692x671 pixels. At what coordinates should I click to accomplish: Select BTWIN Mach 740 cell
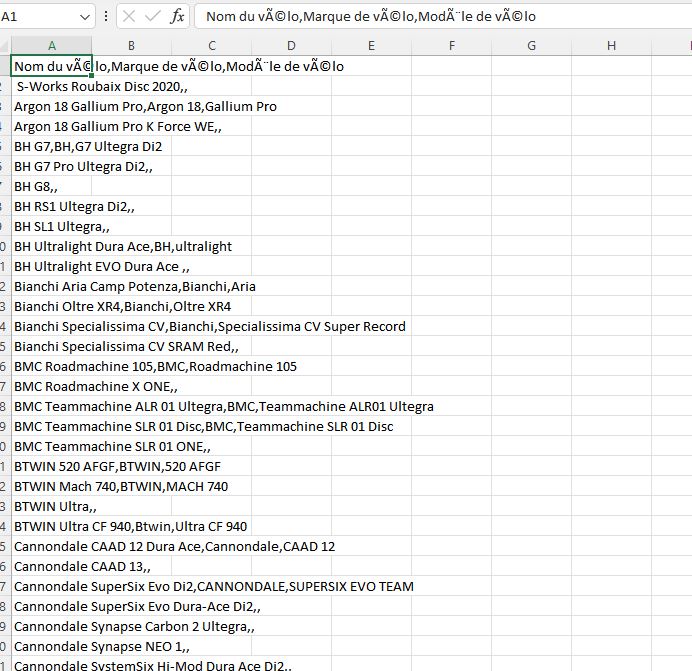(x=52, y=486)
